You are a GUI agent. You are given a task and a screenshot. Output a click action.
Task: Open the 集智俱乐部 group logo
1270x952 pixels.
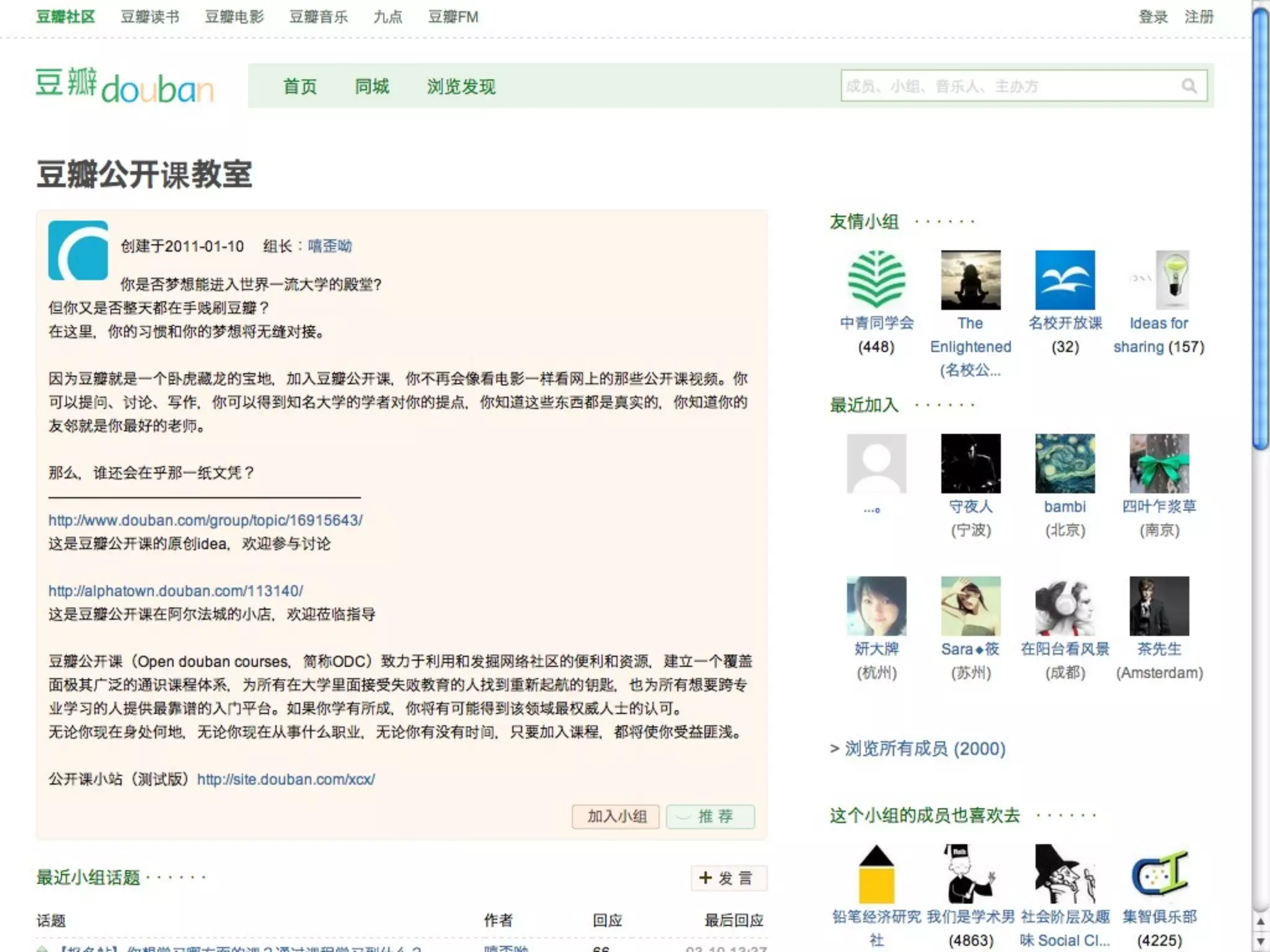tap(1159, 874)
